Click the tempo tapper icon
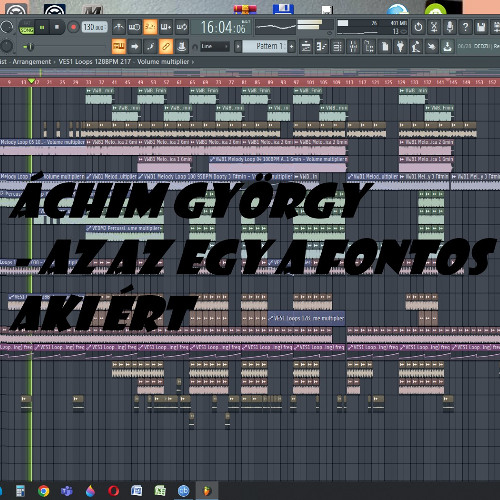 tap(416, 47)
